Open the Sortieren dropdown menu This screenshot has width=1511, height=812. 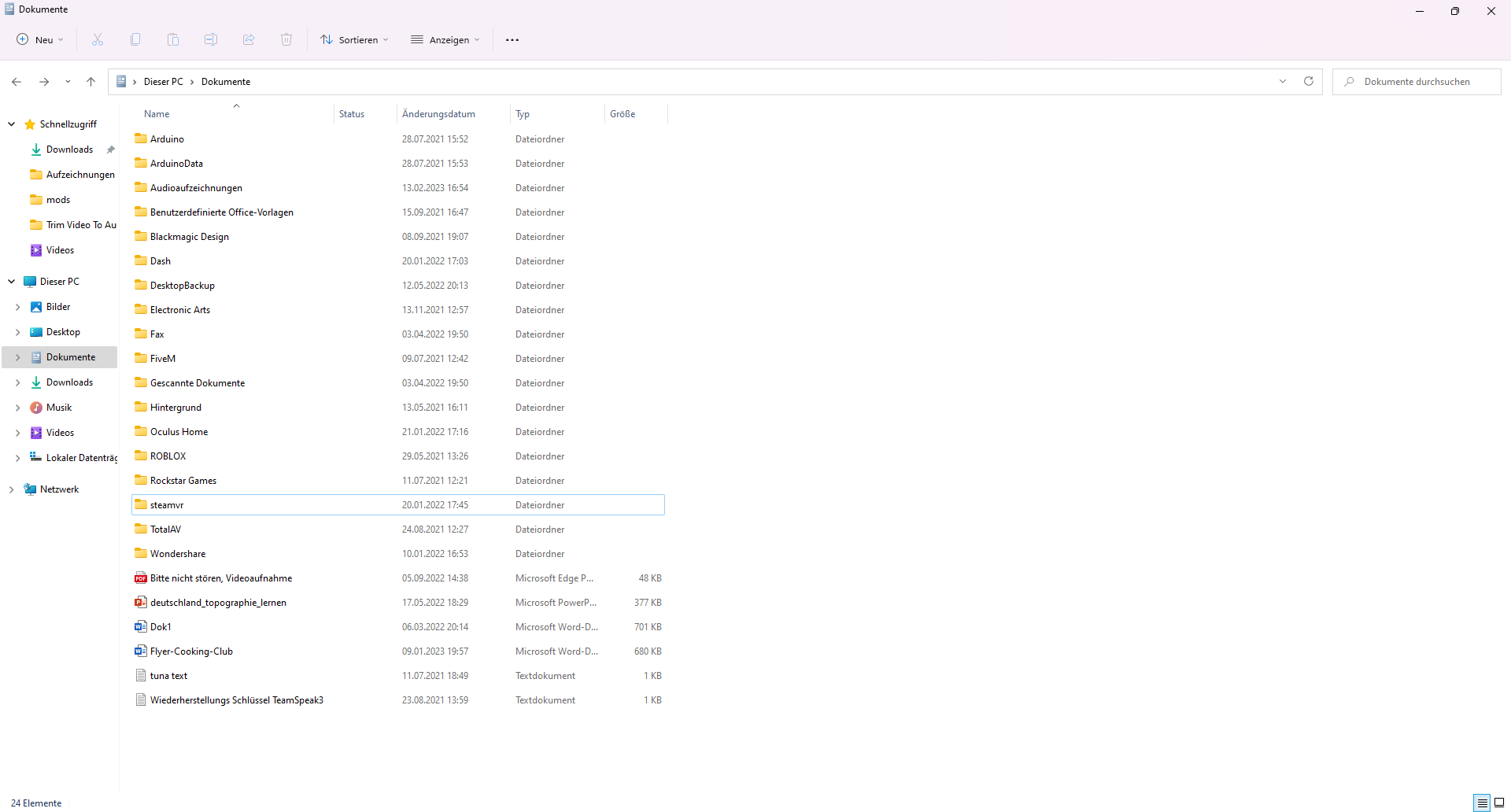(x=354, y=39)
